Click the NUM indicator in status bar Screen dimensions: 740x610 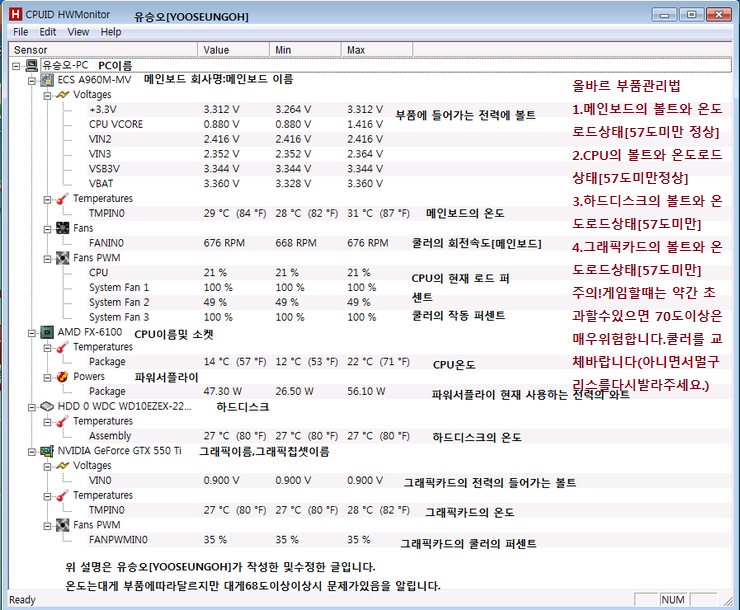[673, 600]
